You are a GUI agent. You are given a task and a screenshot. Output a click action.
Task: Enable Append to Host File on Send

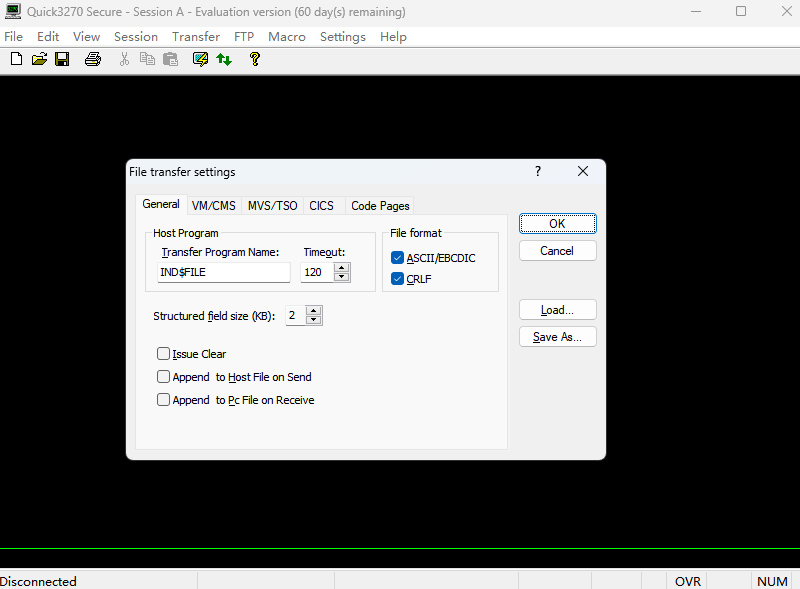click(163, 377)
